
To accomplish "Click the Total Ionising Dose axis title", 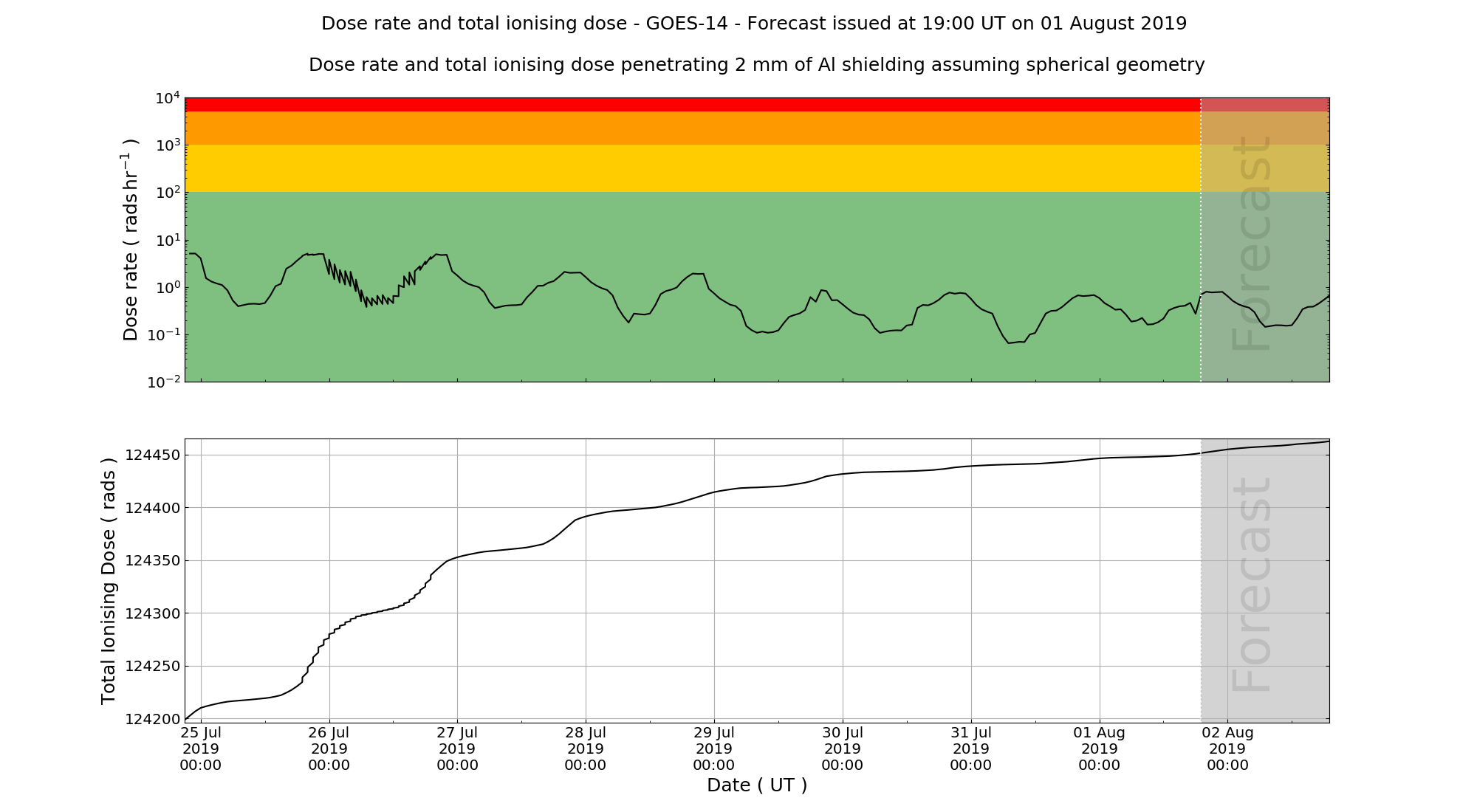I will (x=109, y=581).
